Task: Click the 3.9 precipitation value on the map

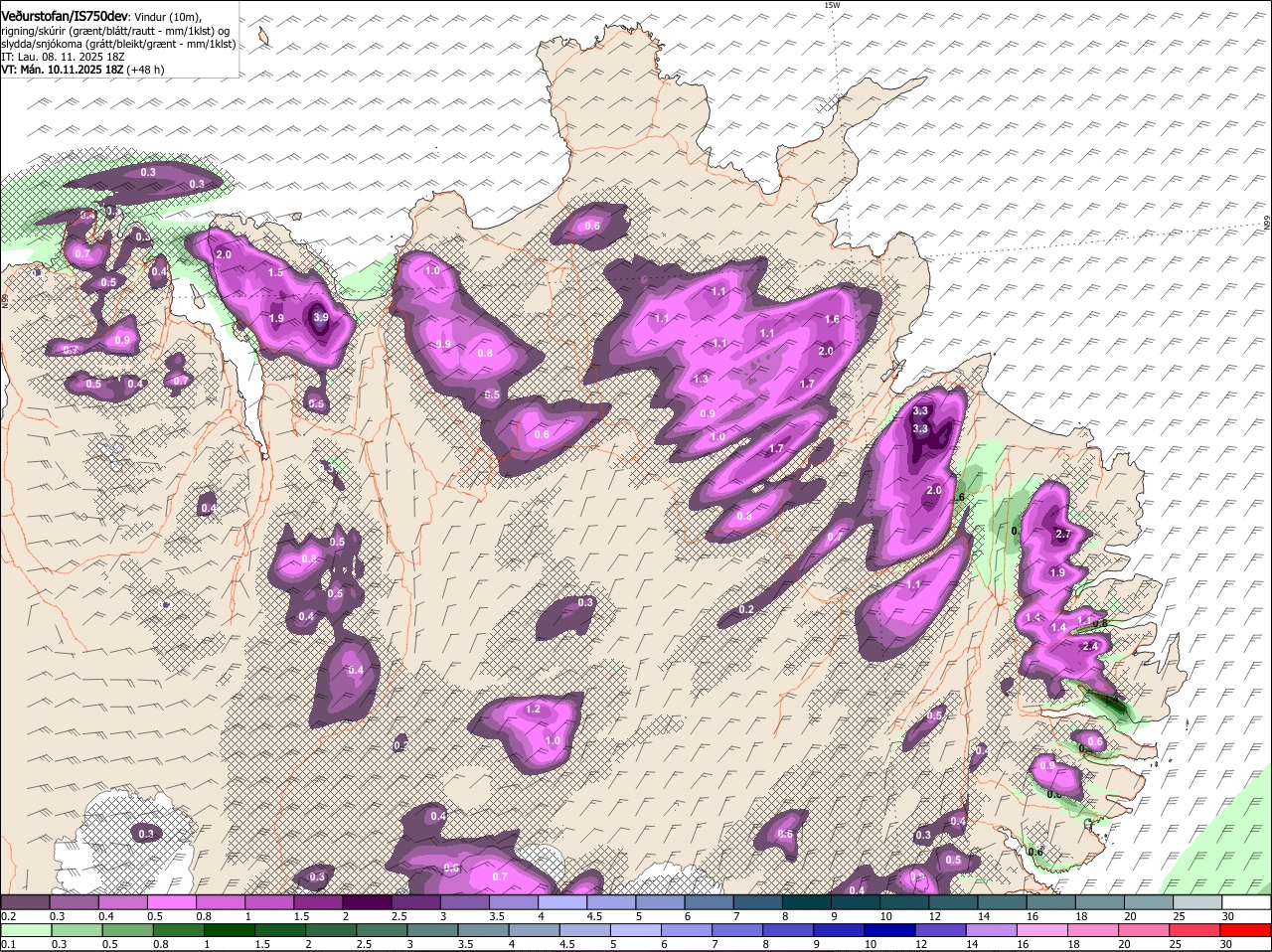Action: (320, 317)
